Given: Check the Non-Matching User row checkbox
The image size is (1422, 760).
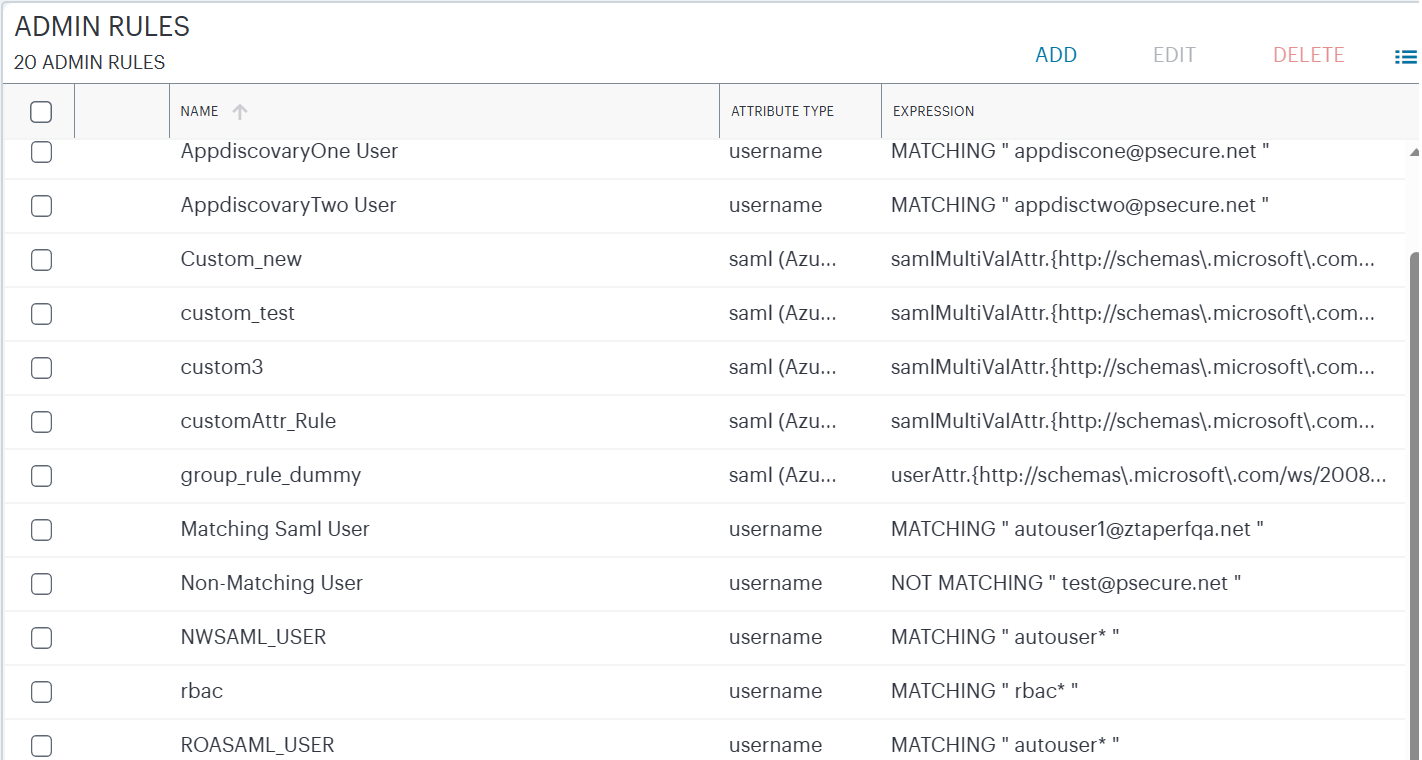Looking at the screenshot, I should [41, 584].
